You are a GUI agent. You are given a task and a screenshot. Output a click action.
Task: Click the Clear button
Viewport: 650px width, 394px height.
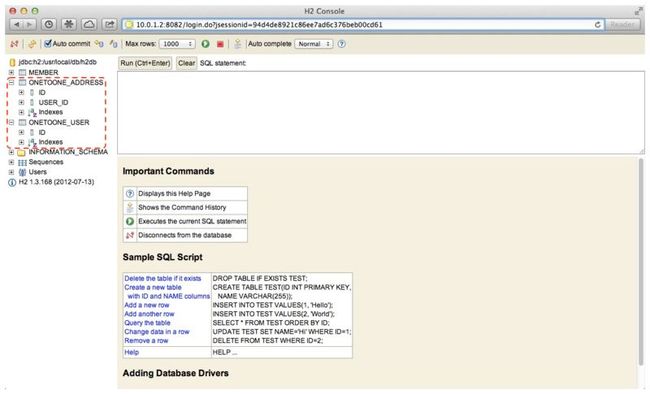click(186, 63)
